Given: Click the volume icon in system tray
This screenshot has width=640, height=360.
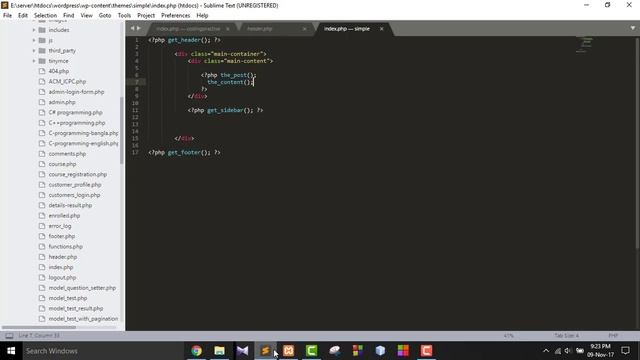Looking at the screenshot, I should 568,351.
